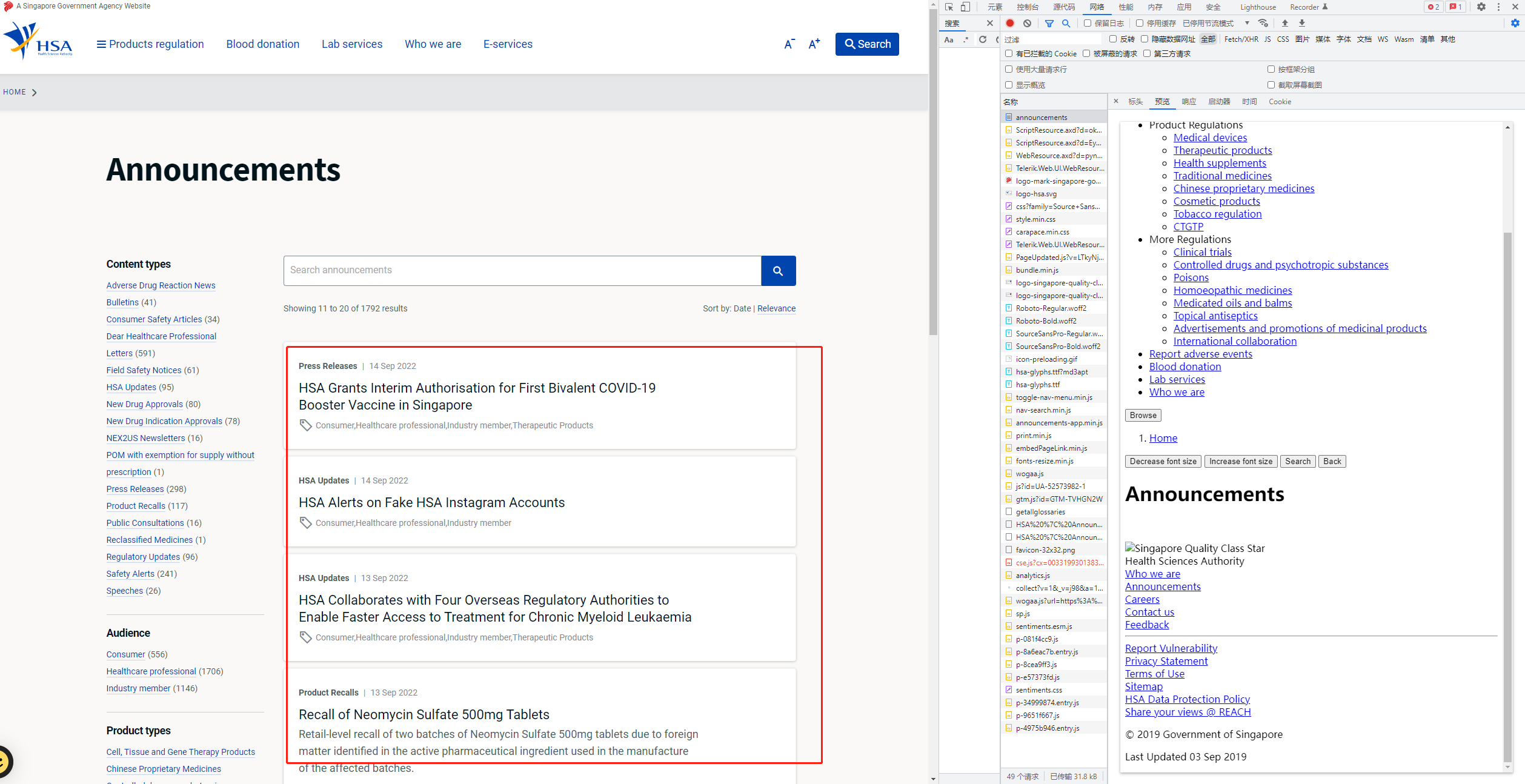Click the network conditions wifi icon

click(x=1263, y=23)
